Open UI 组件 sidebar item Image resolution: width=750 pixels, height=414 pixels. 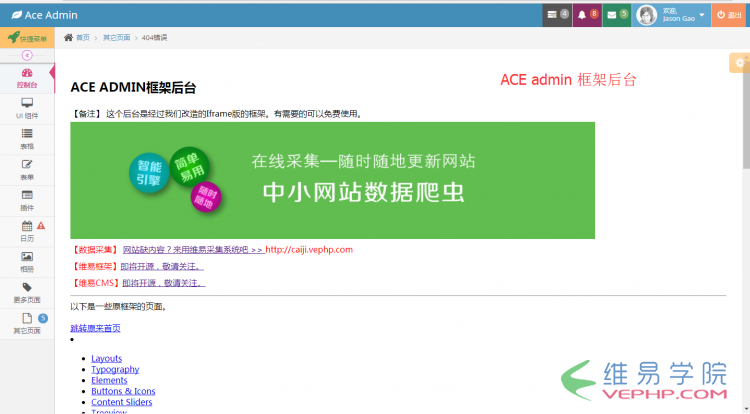click(27, 109)
